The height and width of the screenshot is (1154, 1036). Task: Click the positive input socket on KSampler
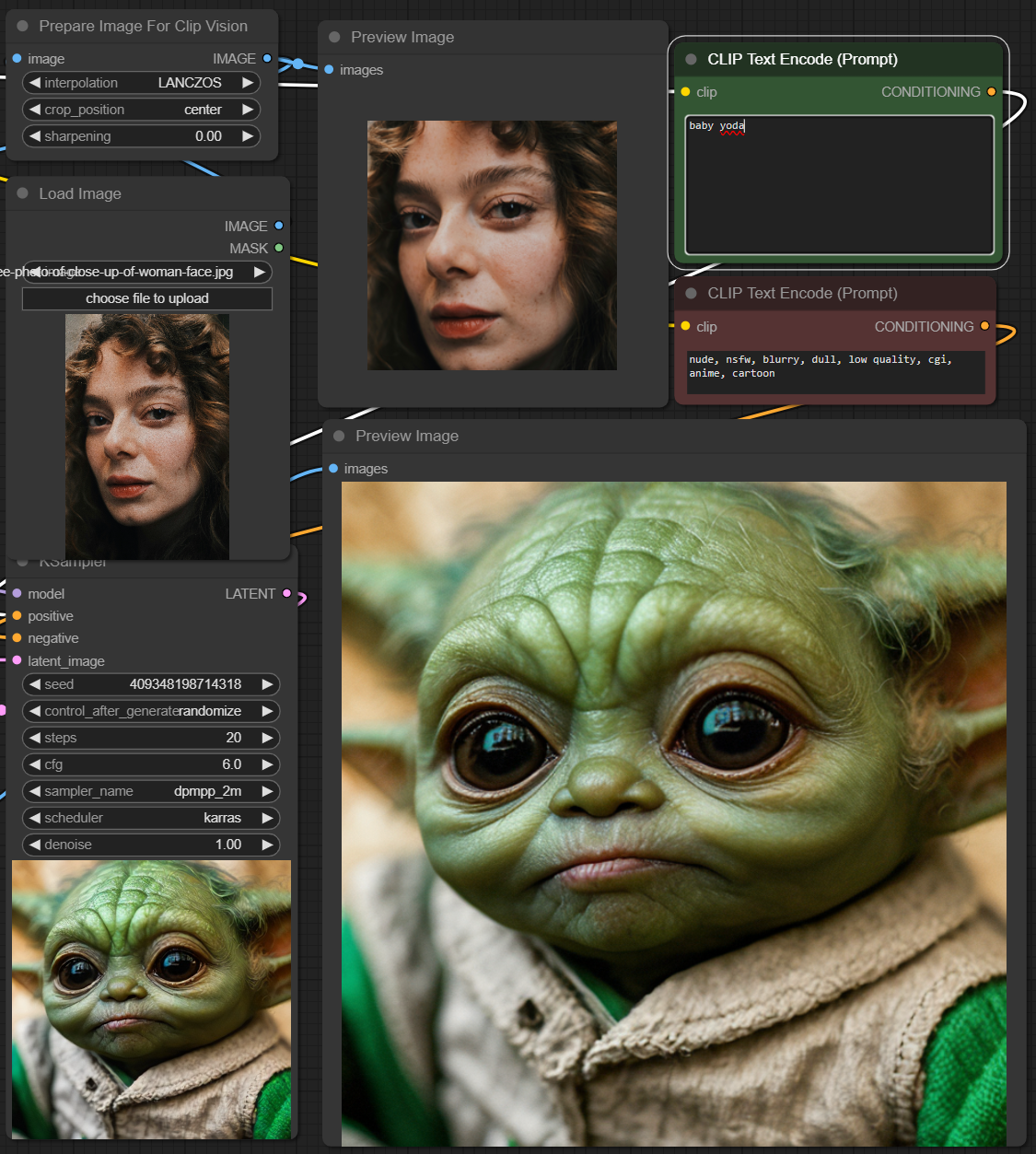[x=17, y=616]
